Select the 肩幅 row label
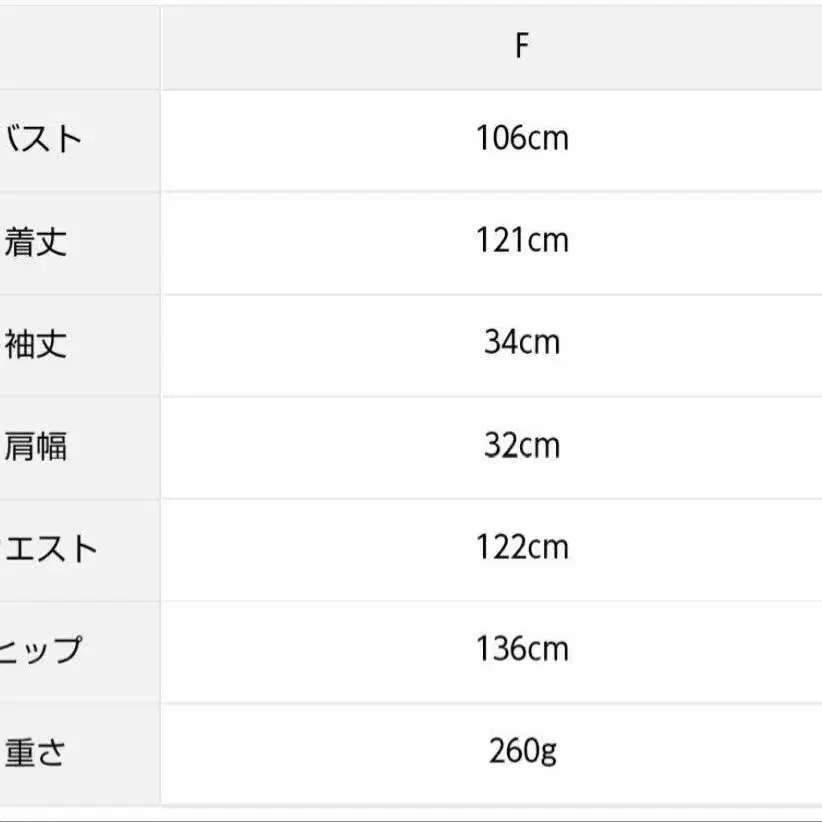This screenshot has height=822, width=822. pyautogui.click(x=36, y=446)
